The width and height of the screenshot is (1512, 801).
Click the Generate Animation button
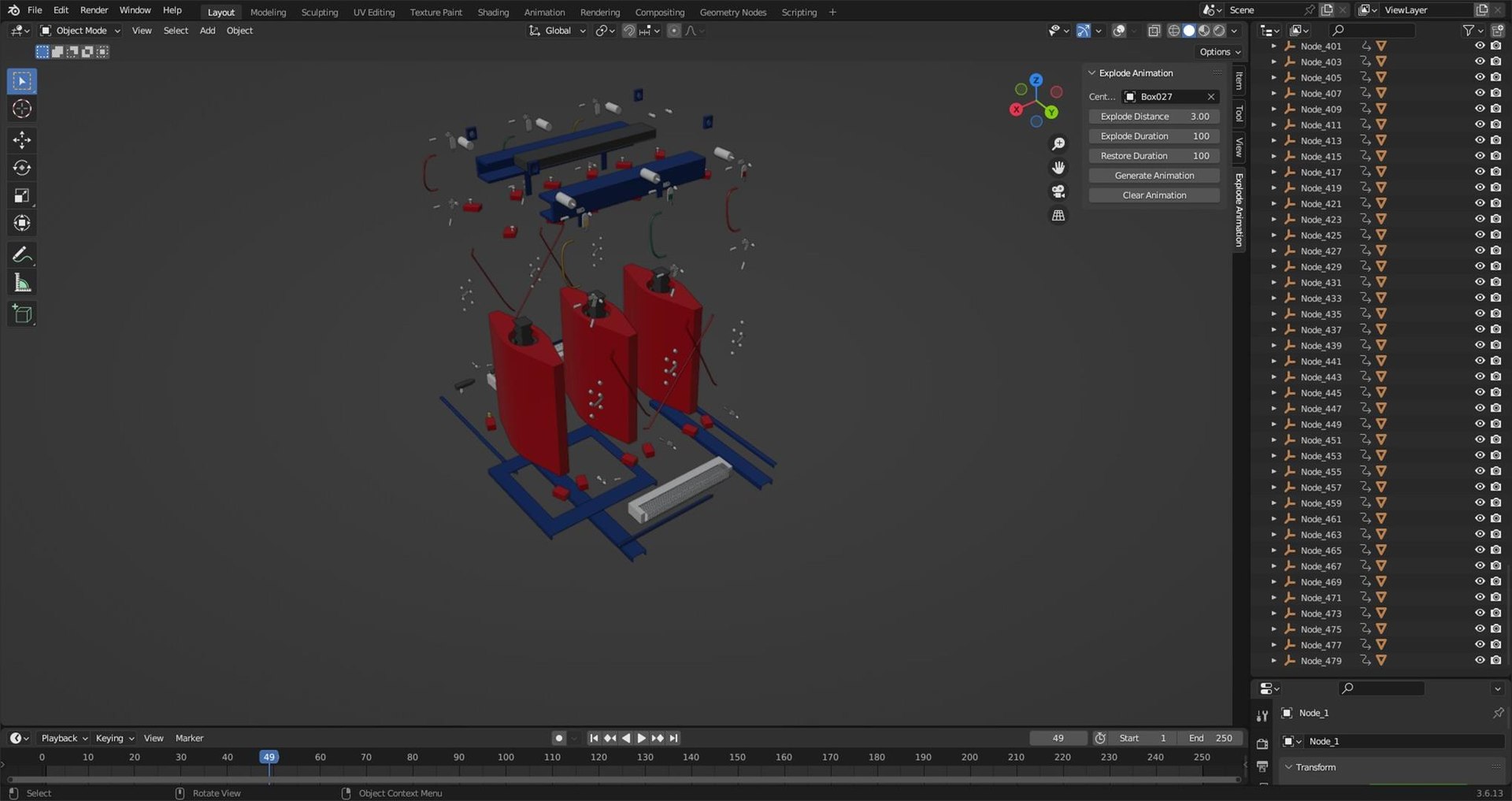[x=1154, y=176]
